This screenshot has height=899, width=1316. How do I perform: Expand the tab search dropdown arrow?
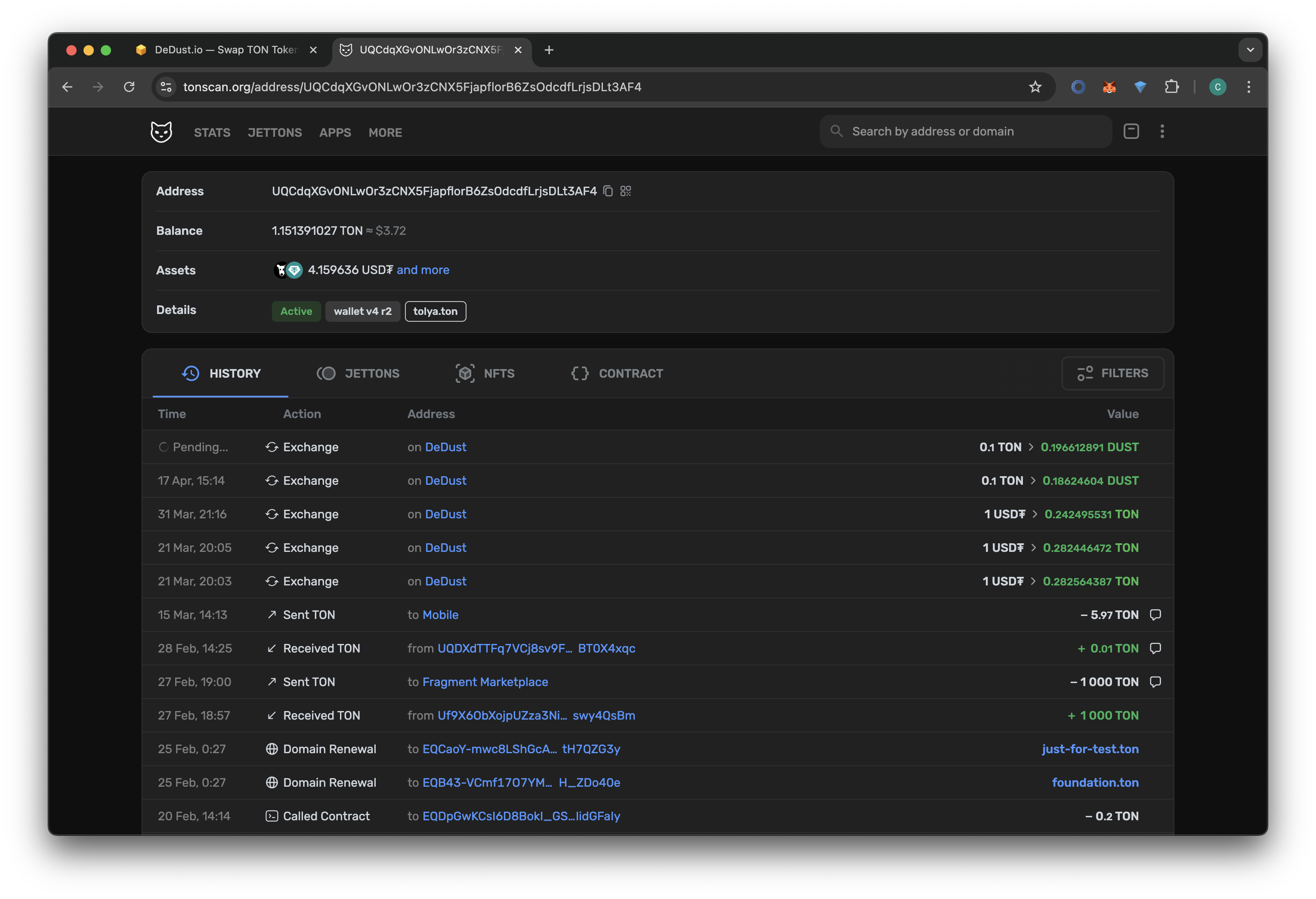click(x=1250, y=50)
